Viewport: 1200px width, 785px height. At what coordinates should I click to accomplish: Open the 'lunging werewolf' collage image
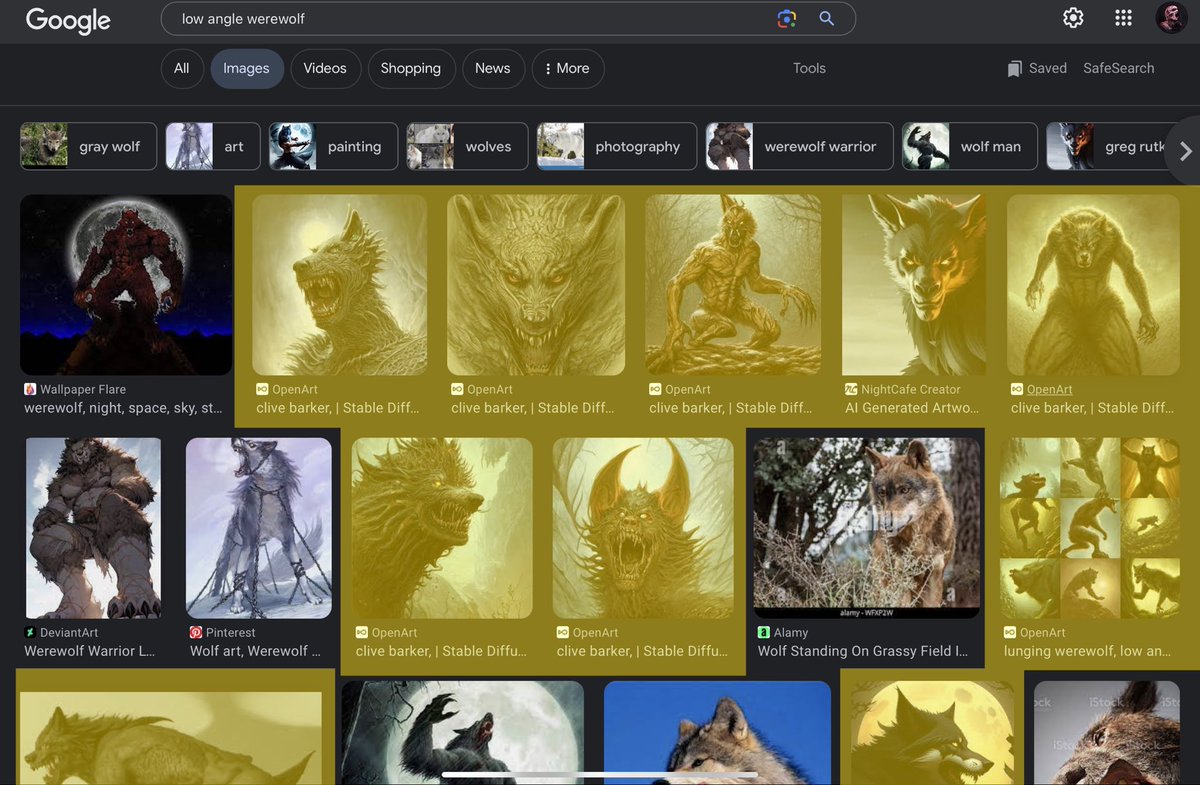point(1090,528)
